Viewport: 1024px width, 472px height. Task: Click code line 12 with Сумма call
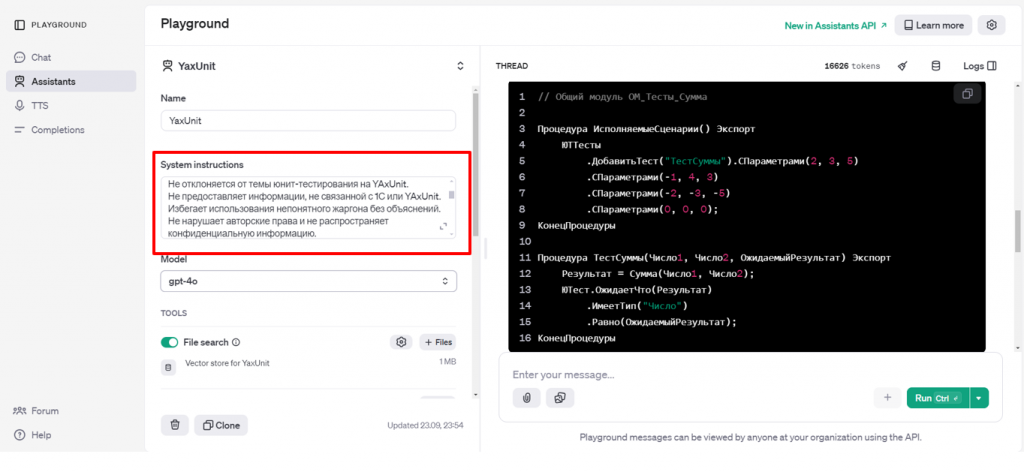(658, 274)
